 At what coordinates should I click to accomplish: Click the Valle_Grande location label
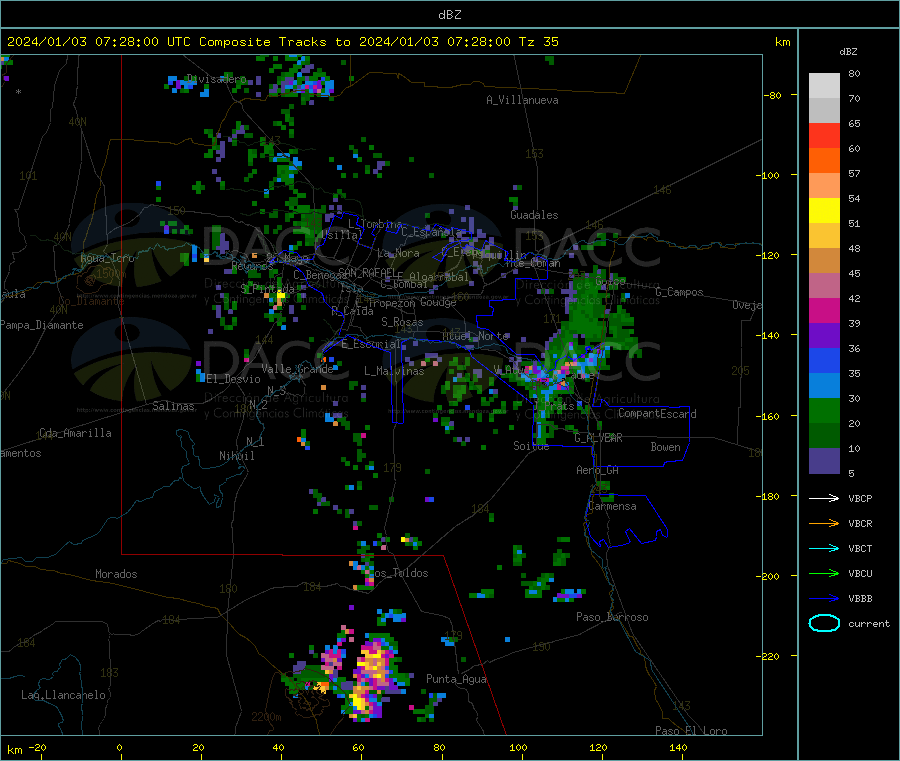pos(297,369)
